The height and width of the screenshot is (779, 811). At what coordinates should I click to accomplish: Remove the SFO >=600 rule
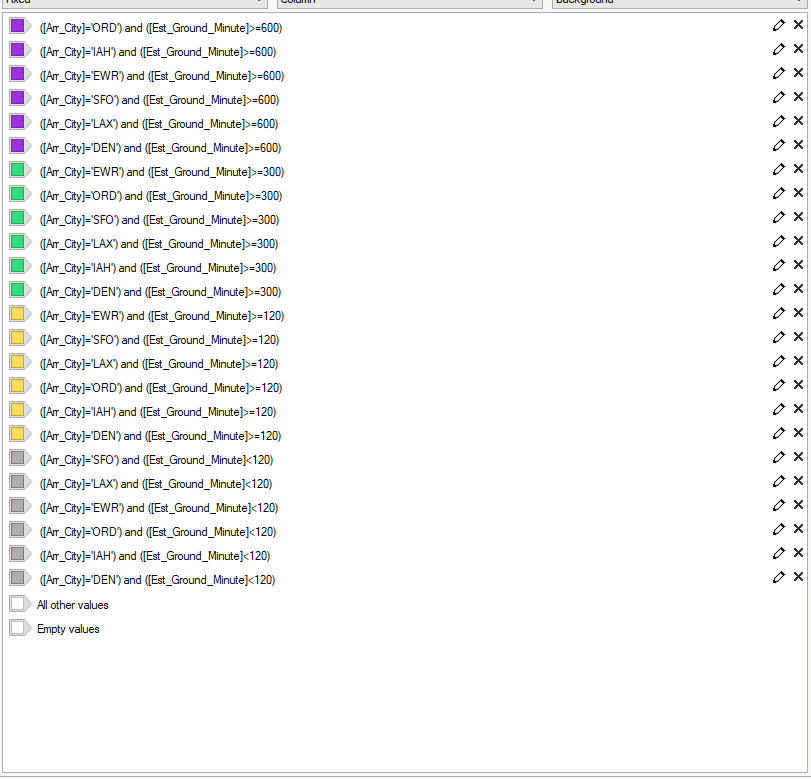coord(798,97)
